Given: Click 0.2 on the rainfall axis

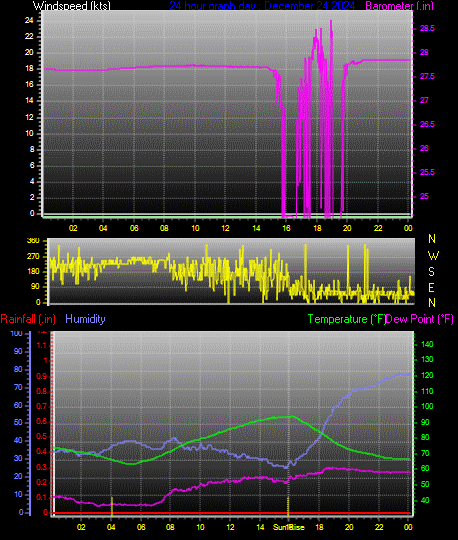Looking at the screenshot, I should tap(42, 482).
